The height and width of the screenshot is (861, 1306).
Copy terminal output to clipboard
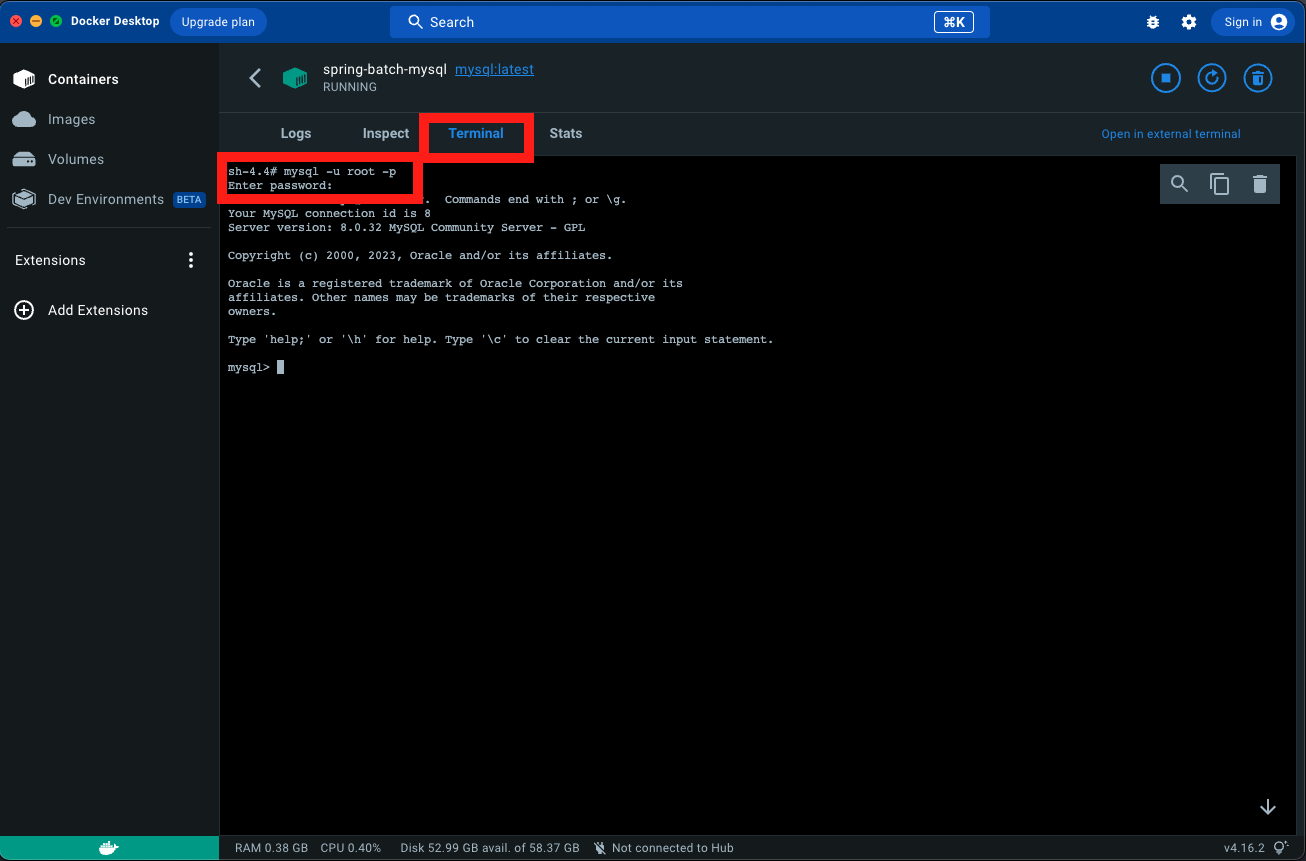coord(1220,184)
